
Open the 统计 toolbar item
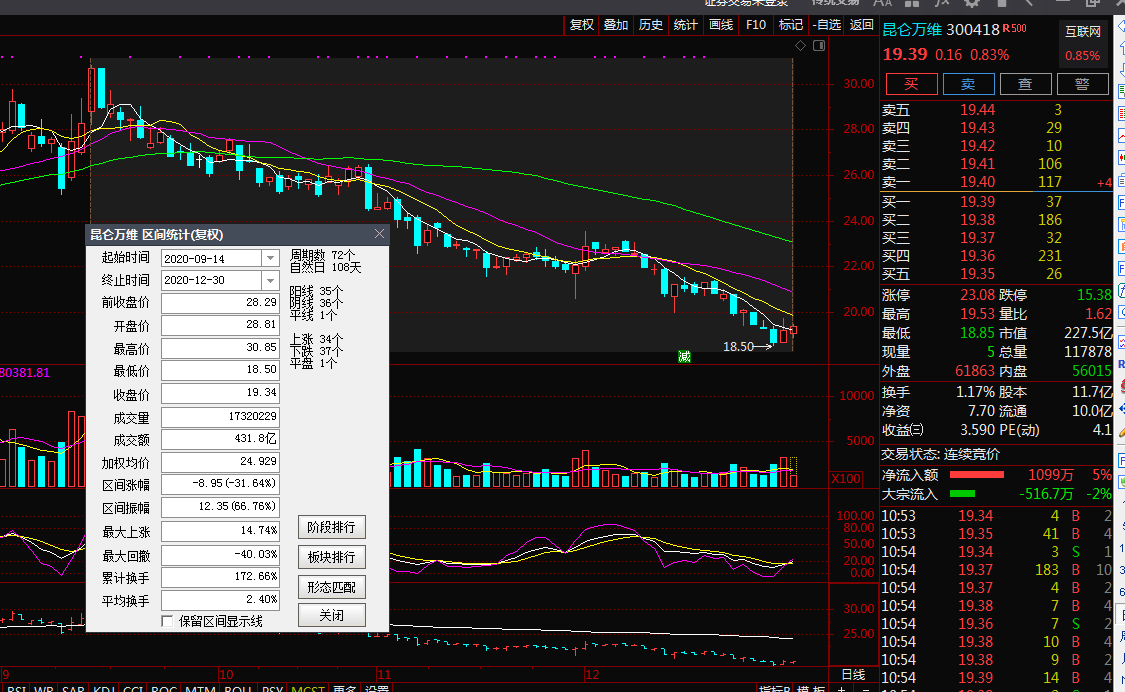[x=685, y=25]
